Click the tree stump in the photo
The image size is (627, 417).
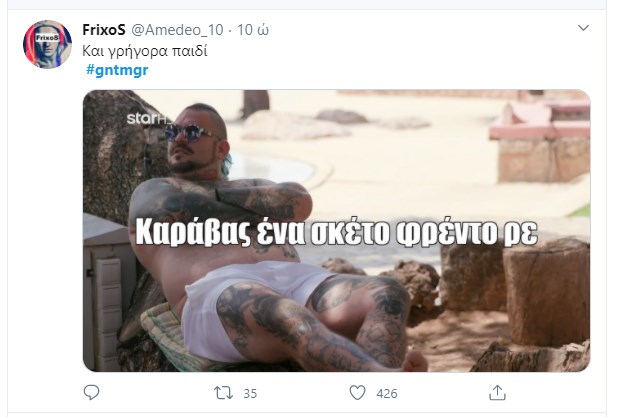pyautogui.click(x=546, y=291)
